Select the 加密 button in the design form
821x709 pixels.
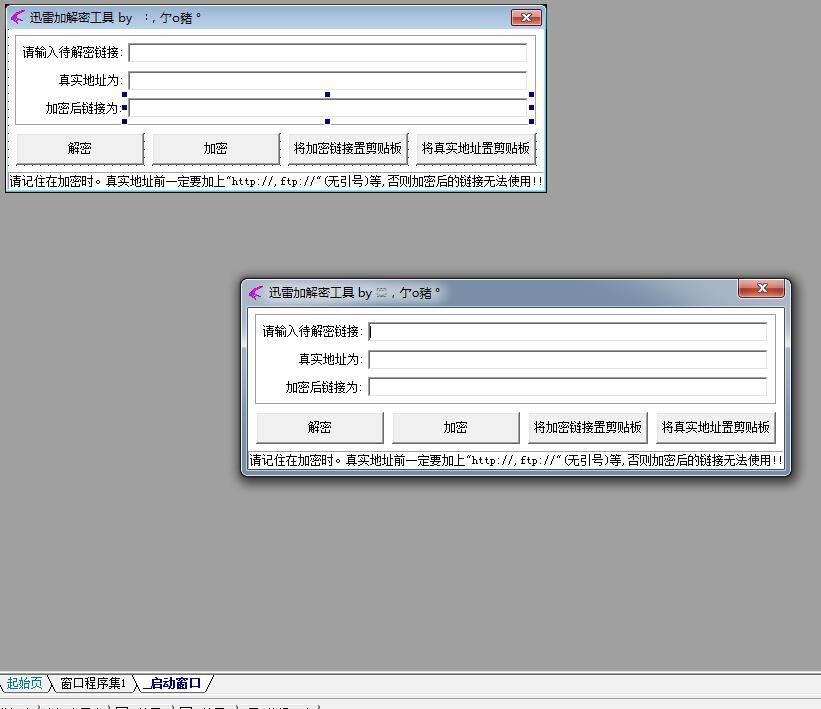[x=216, y=149]
